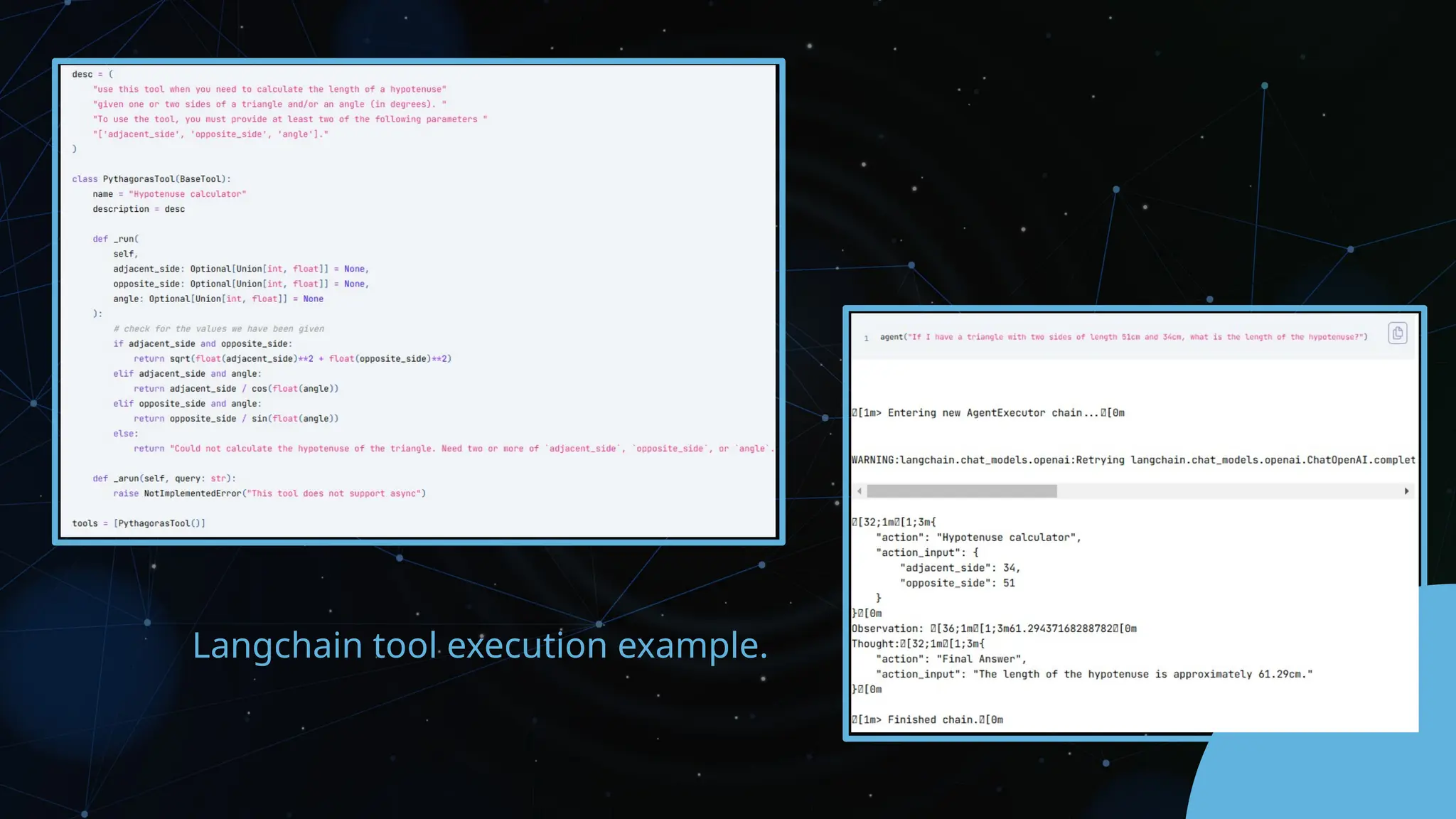Click the slide title "Langchain tool execution example."
This screenshot has width=1456, height=819.
click(480, 646)
